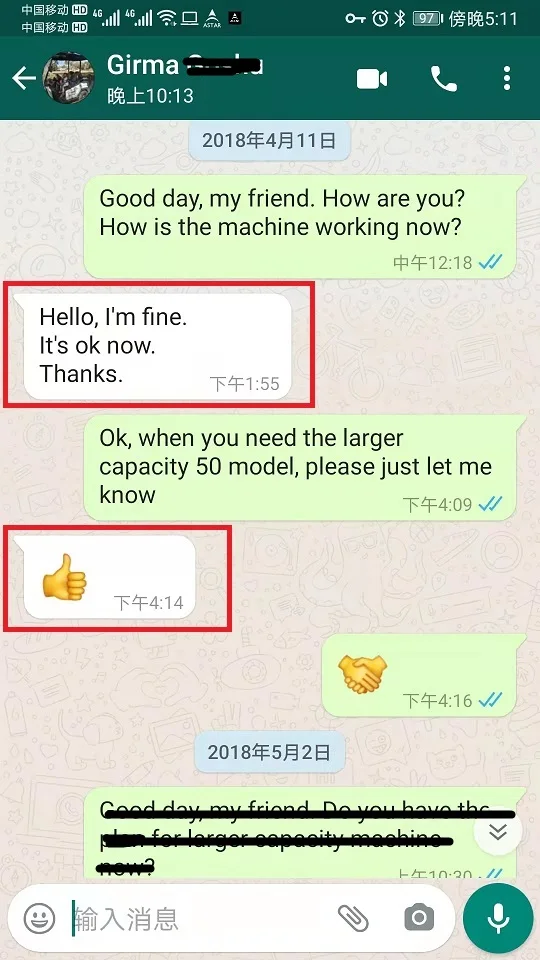Tap the 'larger capacity 50 model' message

305,468
